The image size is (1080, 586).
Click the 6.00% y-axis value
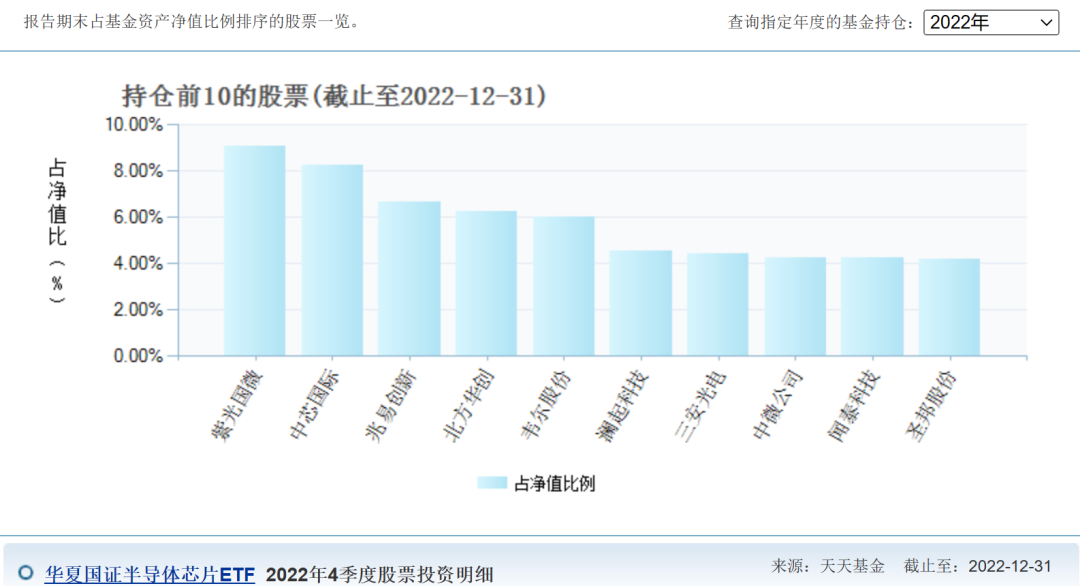pos(138,217)
